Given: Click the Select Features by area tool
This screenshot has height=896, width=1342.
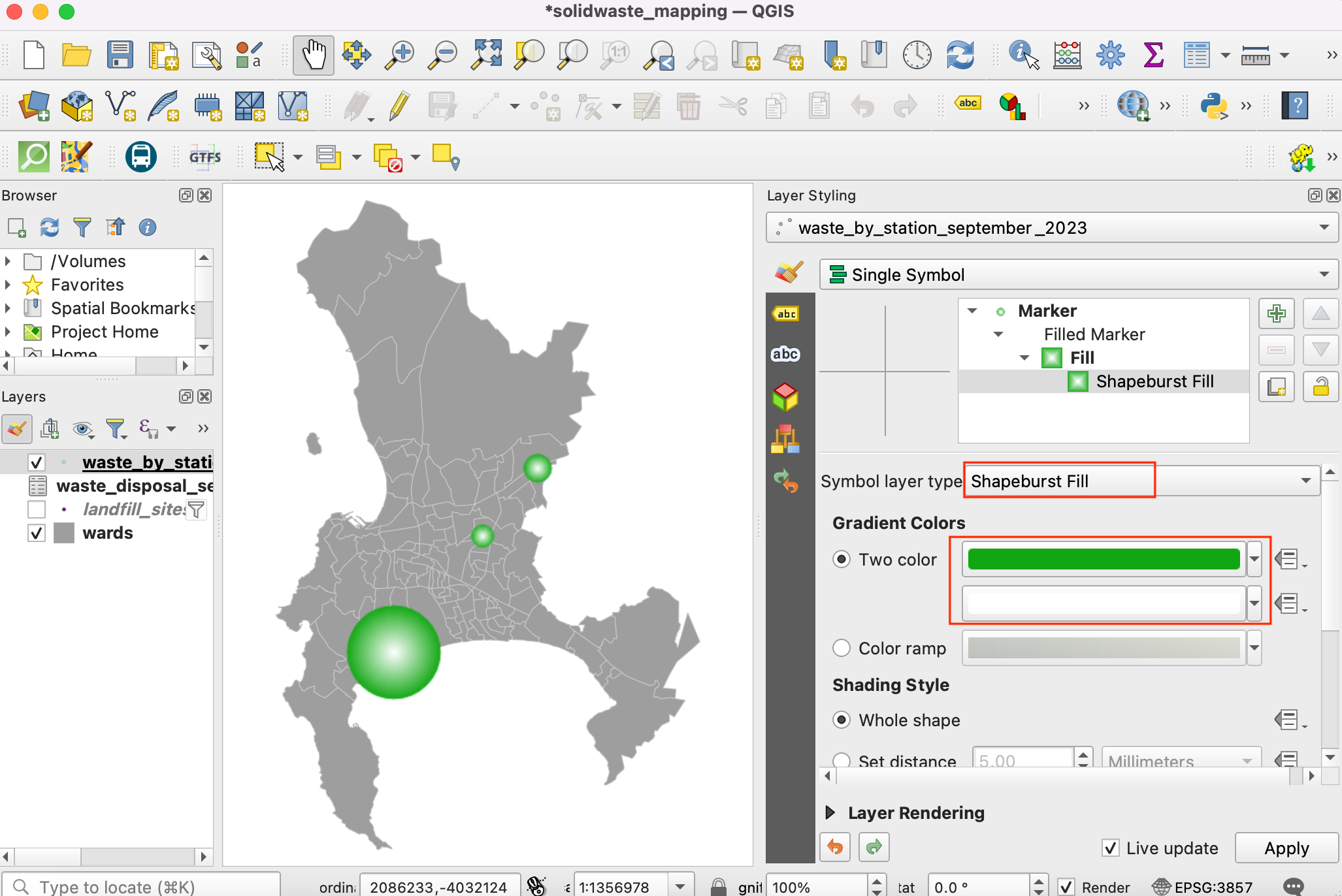Looking at the screenshot, I should 269,157.
